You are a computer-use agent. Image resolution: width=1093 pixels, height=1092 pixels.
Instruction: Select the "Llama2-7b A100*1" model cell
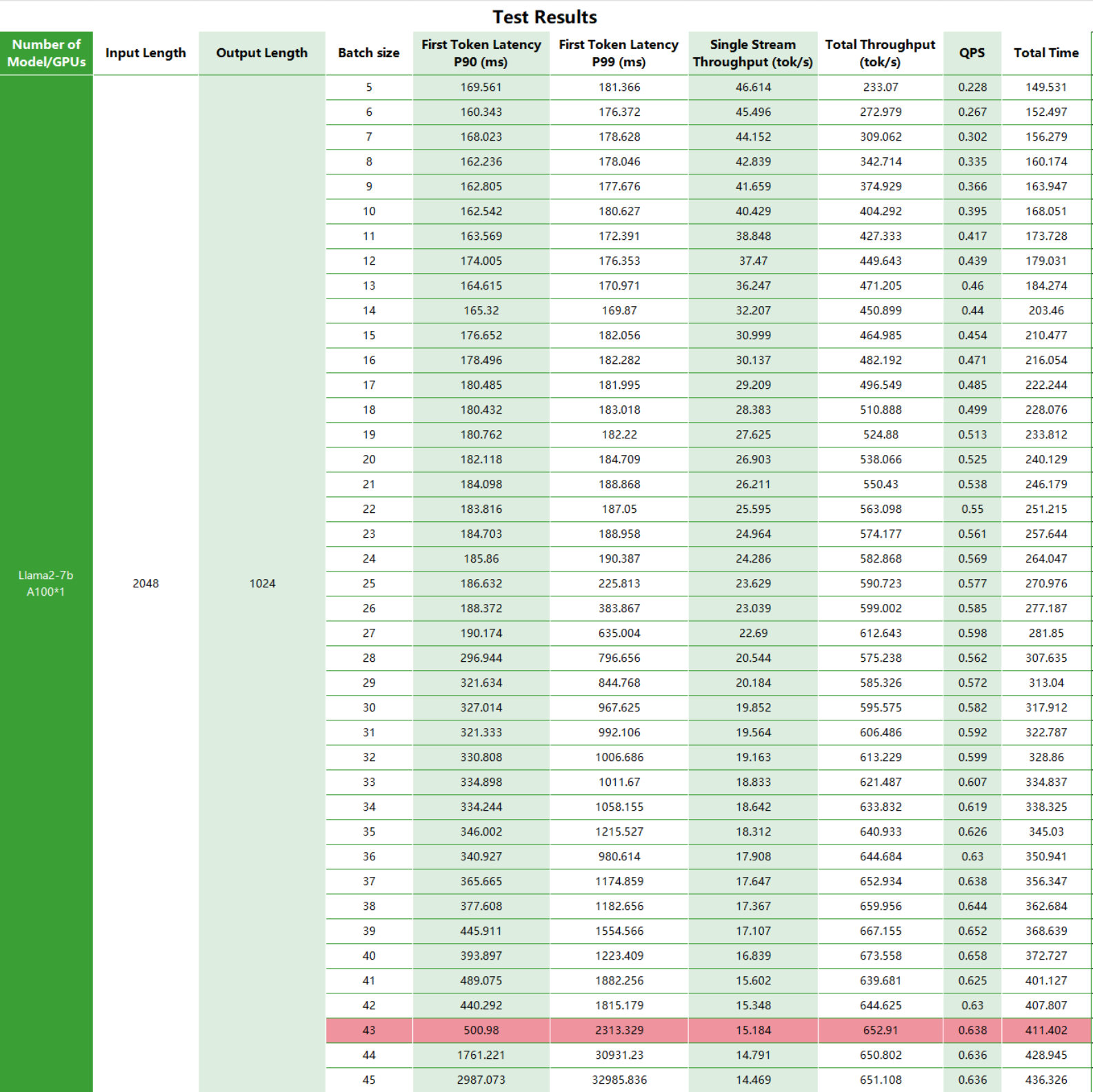(x=46, y=583)
